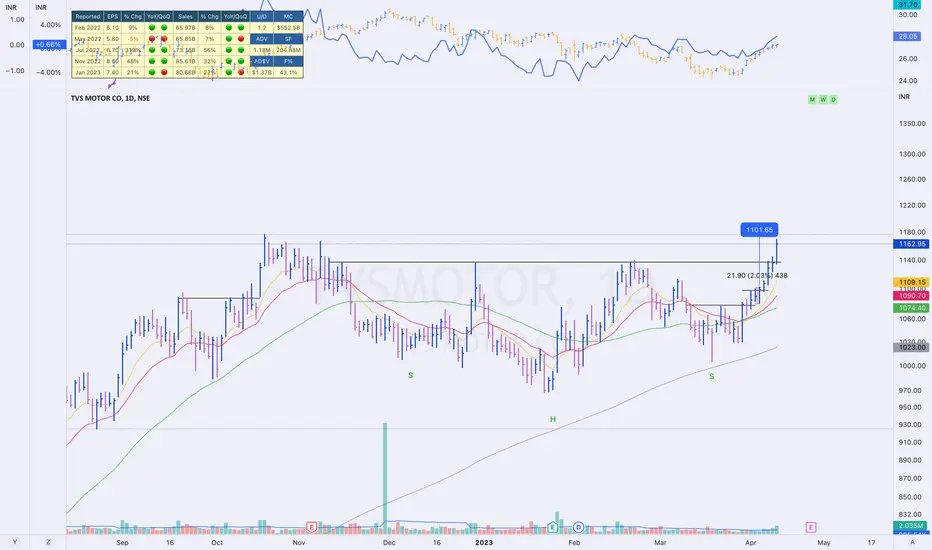Click the 1023.00 gray moving average label

click(x=911, y=347)
